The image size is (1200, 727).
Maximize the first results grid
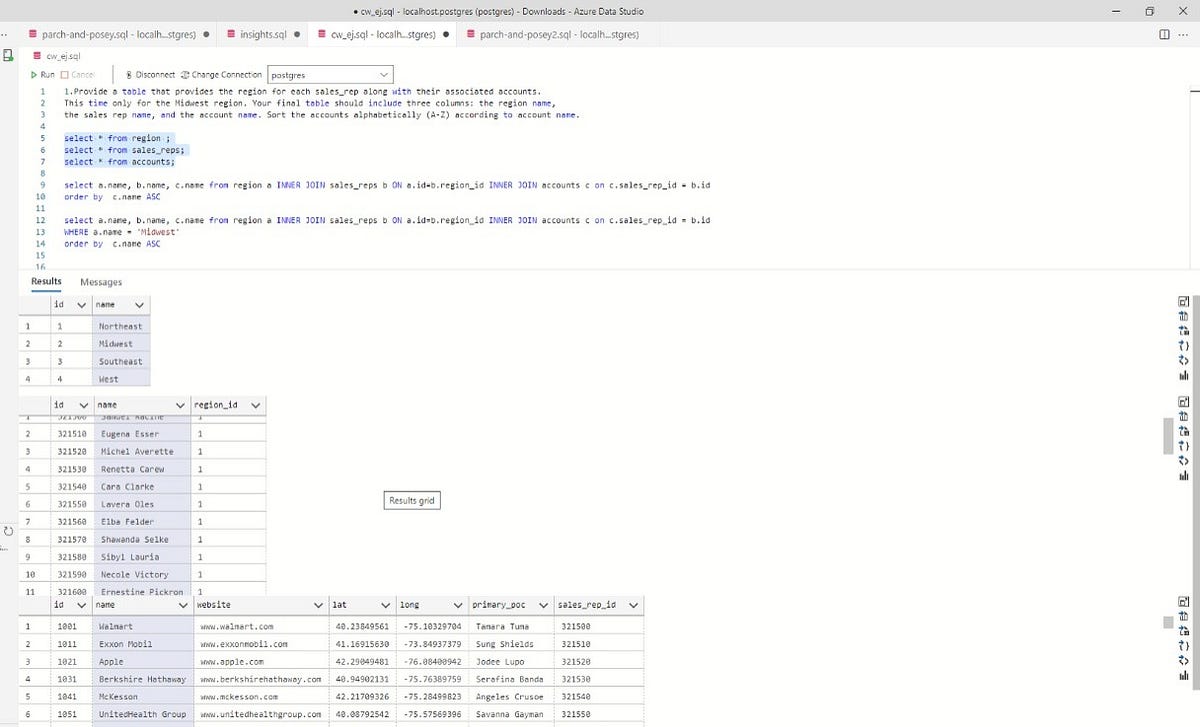[x=1184, y=300]
